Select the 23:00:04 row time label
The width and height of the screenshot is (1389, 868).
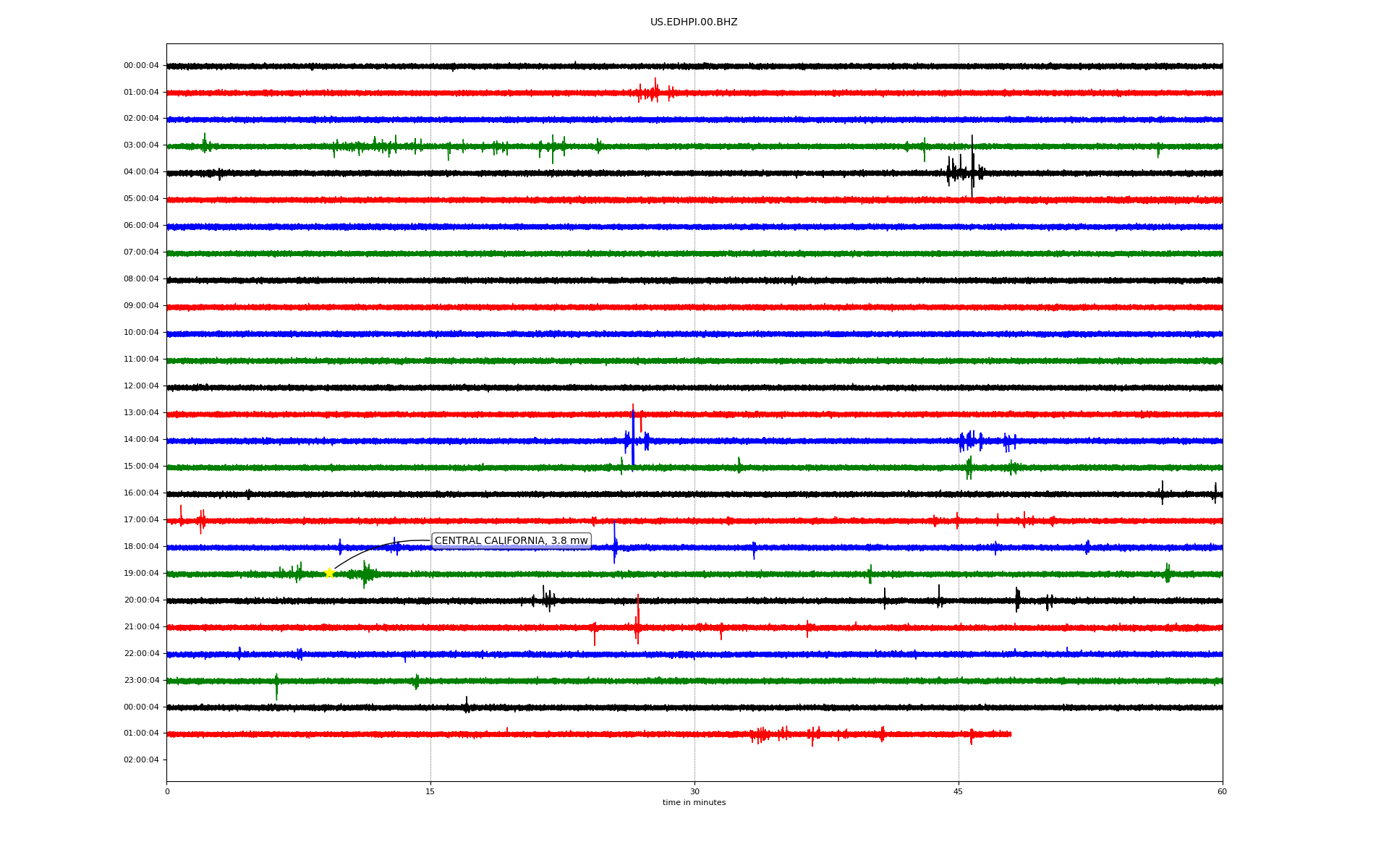[x=141, y=681]
